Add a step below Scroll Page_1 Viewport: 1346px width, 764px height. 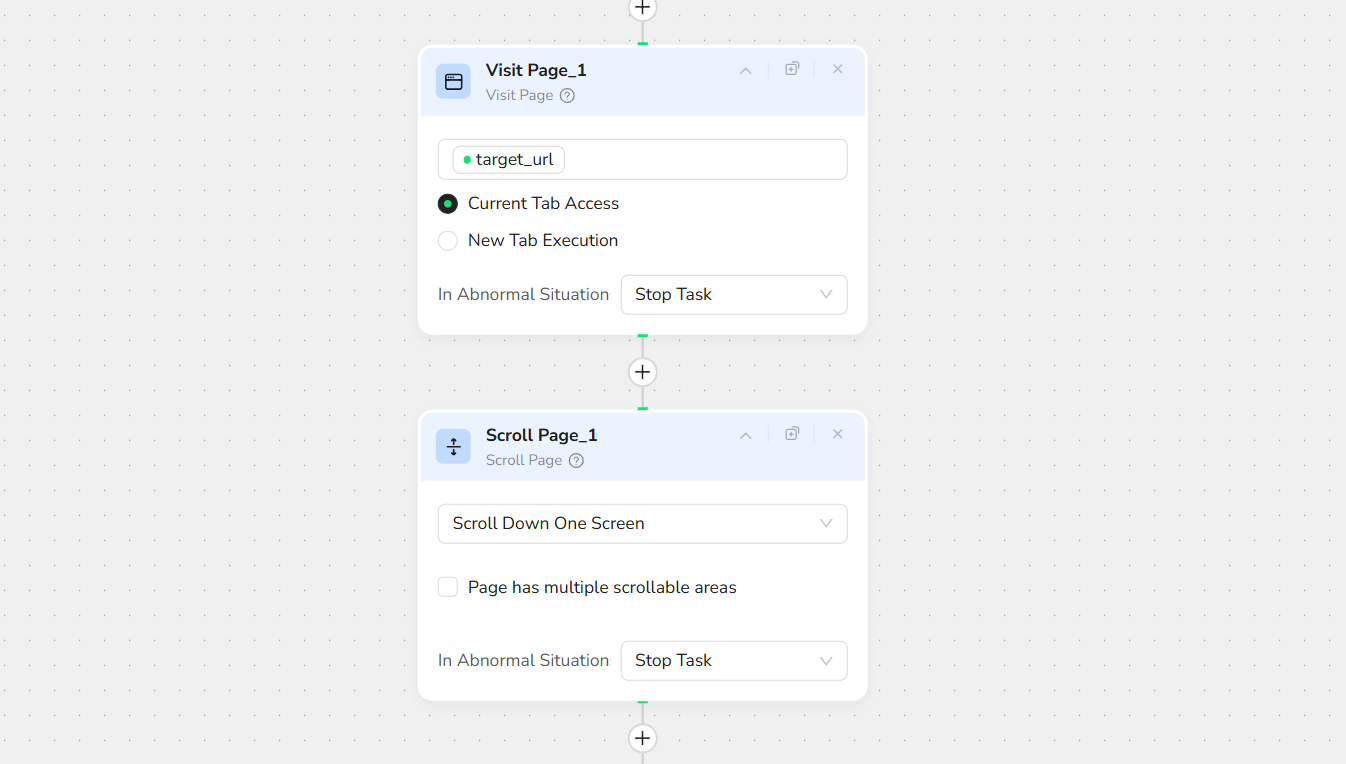[642, 738]
